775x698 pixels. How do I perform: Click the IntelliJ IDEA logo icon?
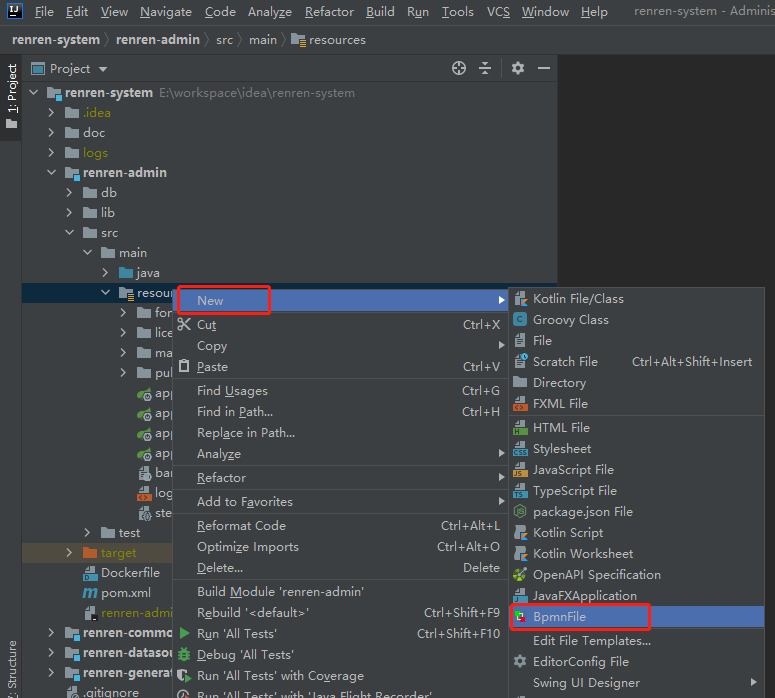point(15,10)
